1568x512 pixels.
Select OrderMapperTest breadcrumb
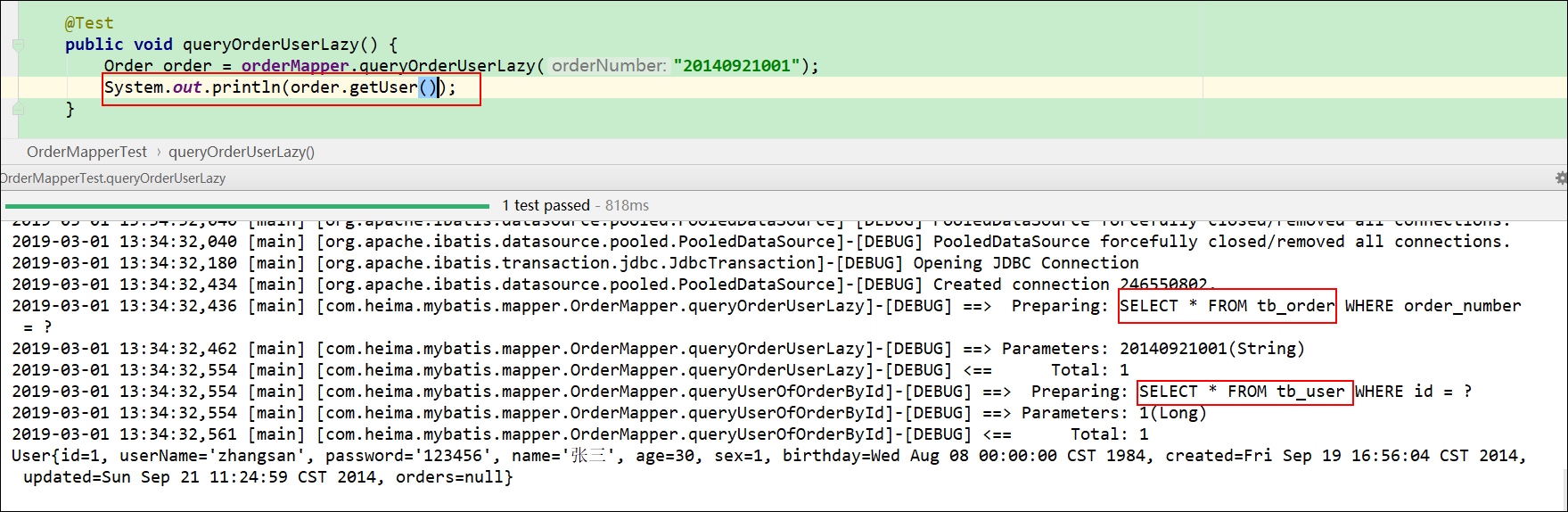point(86,152)
